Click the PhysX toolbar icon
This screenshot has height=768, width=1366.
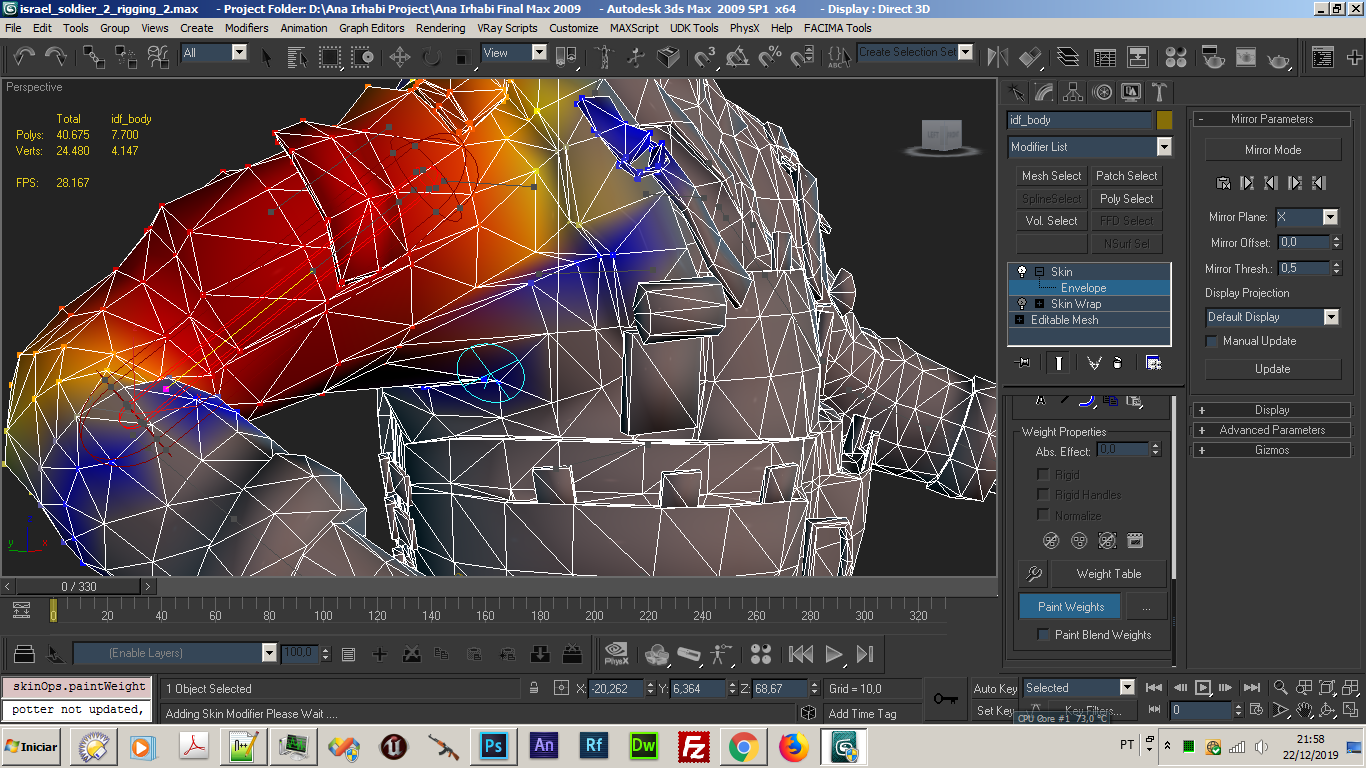617,654
